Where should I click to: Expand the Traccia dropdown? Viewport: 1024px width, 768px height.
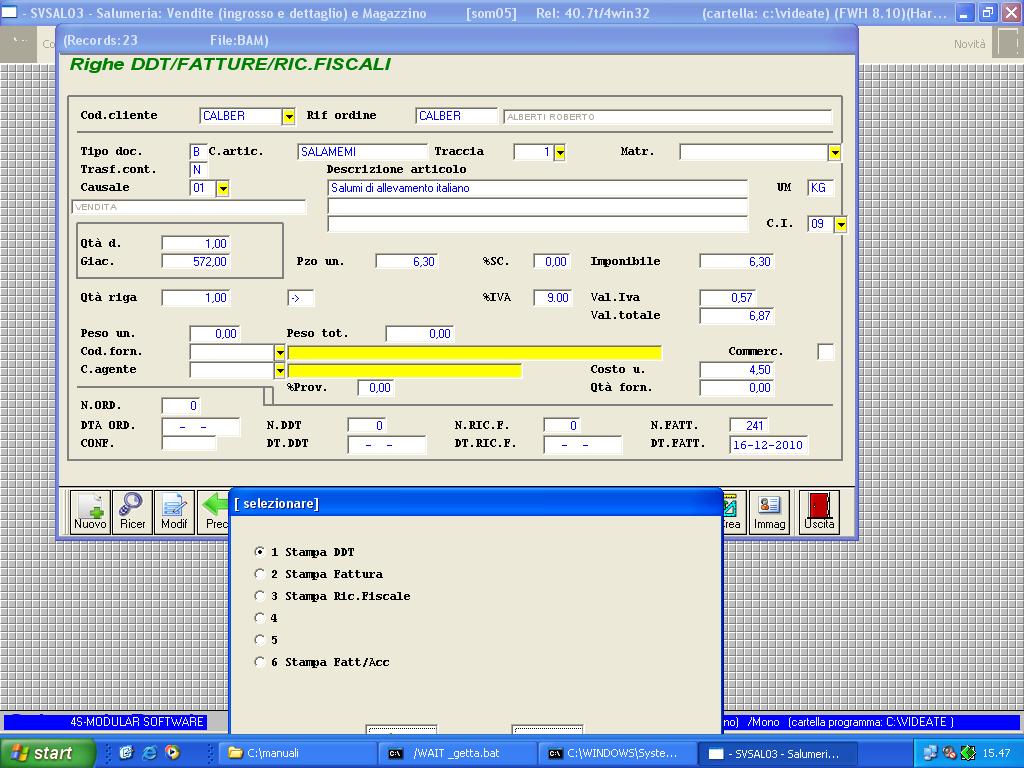[x=560, y=152]
